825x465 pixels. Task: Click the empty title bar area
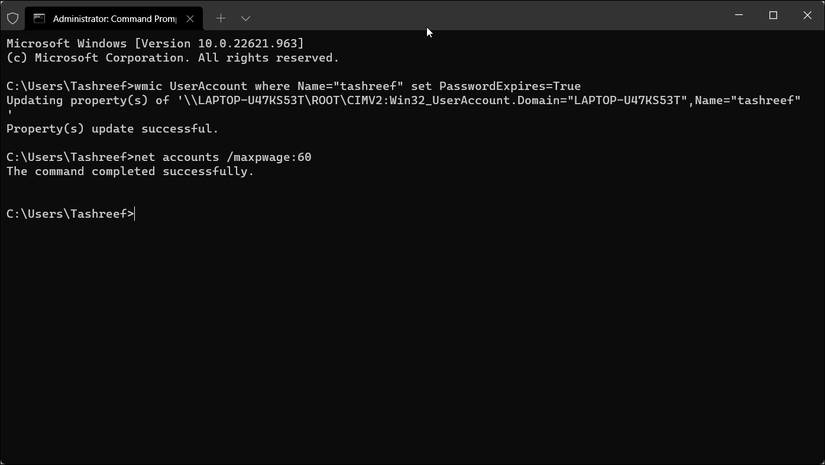[x=500, y=17]
